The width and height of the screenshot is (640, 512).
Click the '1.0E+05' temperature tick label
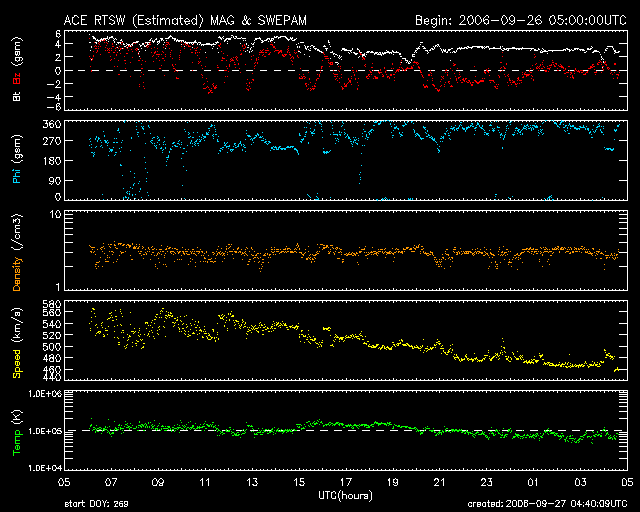pos(45,431)
